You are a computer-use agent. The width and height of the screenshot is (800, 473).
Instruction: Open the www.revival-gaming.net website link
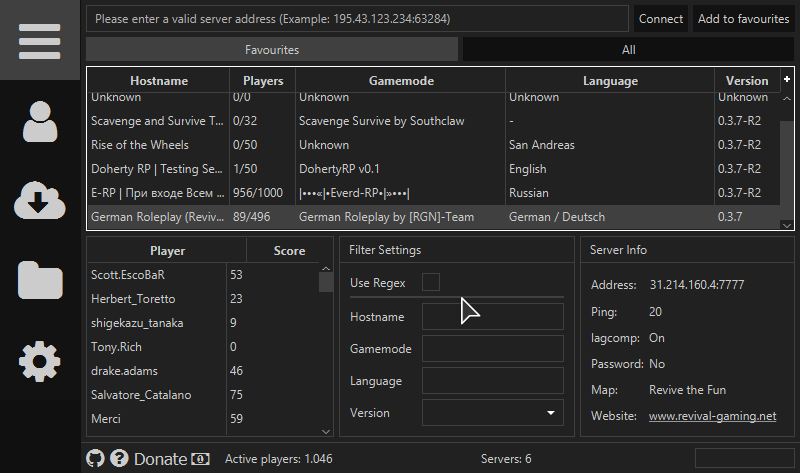pyautogui.click(x=712, y=416)
